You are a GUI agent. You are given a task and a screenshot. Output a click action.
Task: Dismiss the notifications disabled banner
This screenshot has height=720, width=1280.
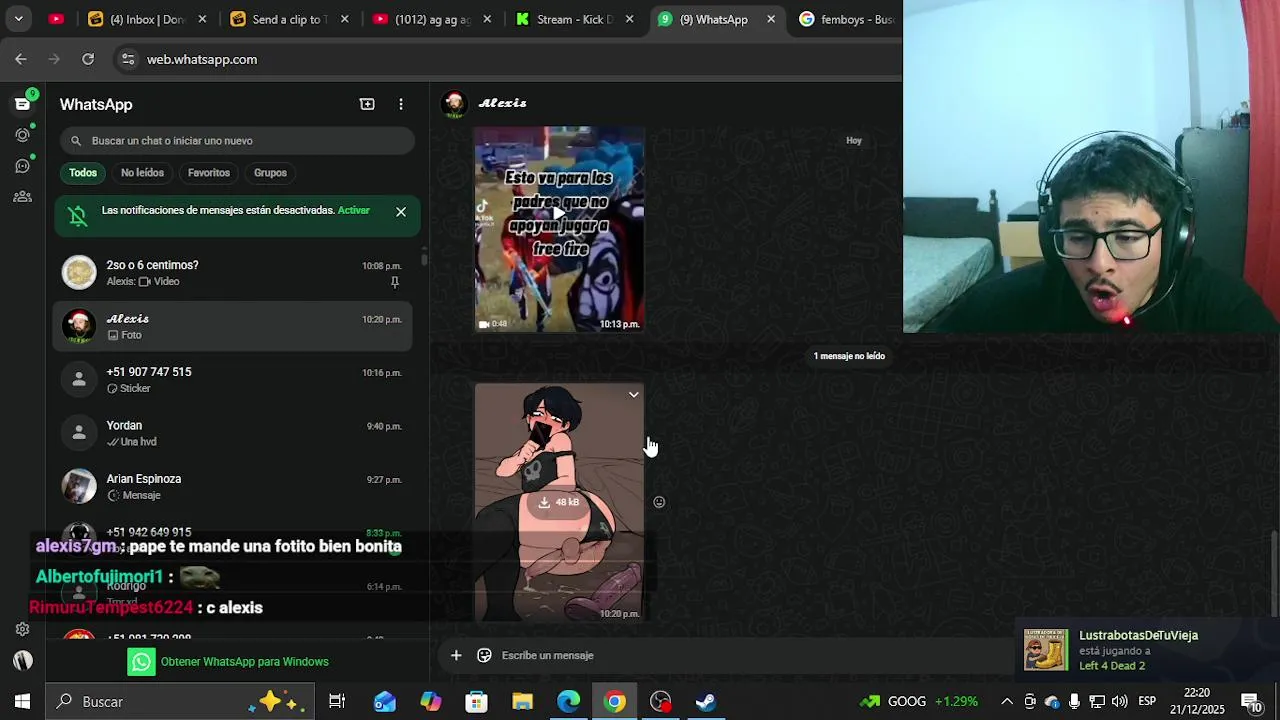(x=401, y=212)
